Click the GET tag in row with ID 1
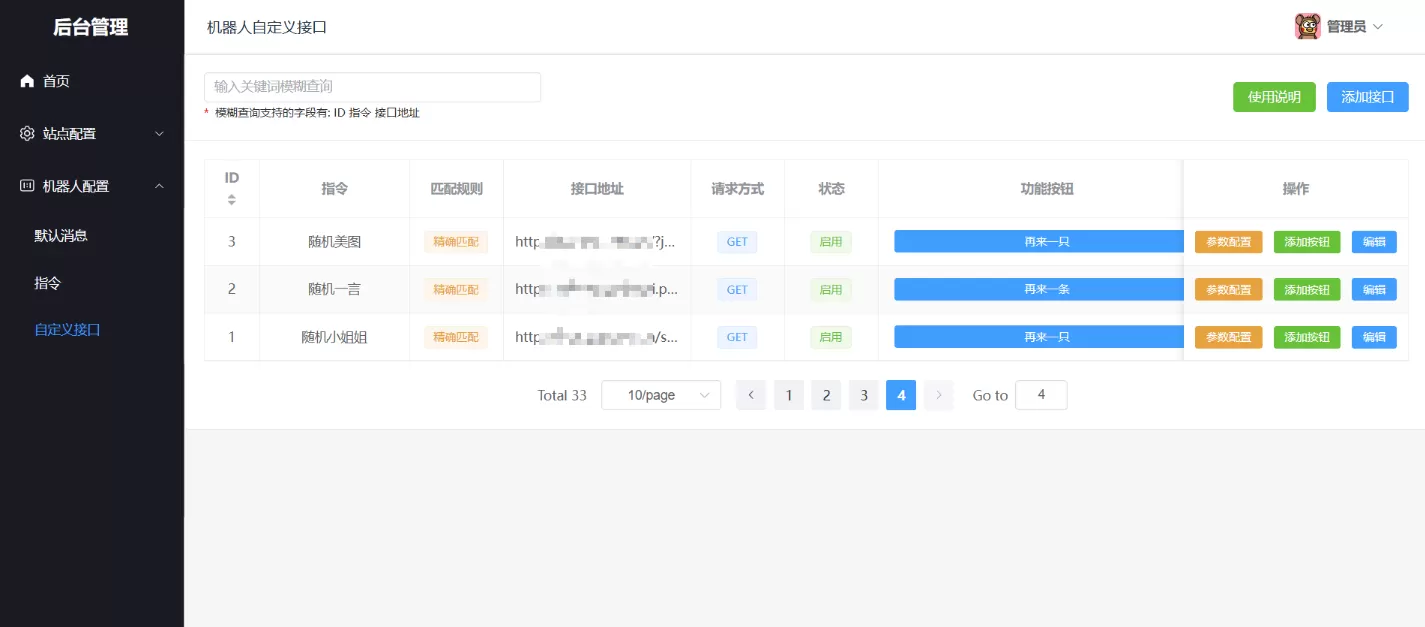The width and height of the screenshot is (1425, 627). tap(736, 337)
